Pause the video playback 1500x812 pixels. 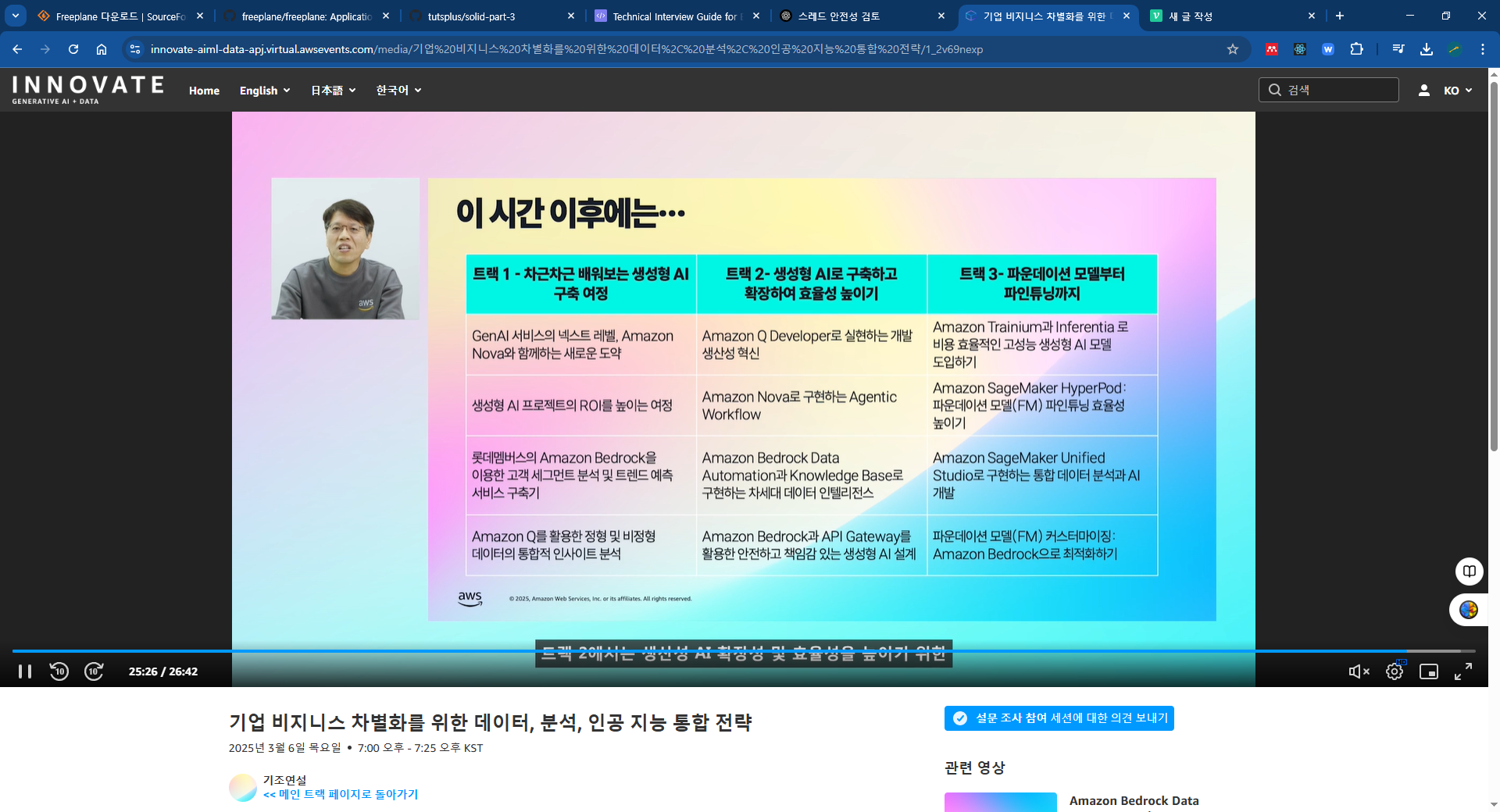coord(25,671)
